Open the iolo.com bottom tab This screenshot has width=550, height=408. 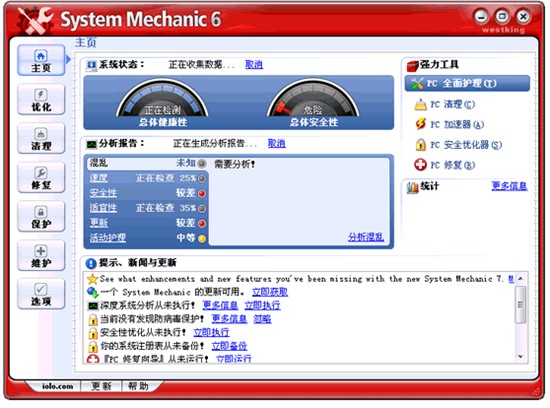tap(58, 386)
